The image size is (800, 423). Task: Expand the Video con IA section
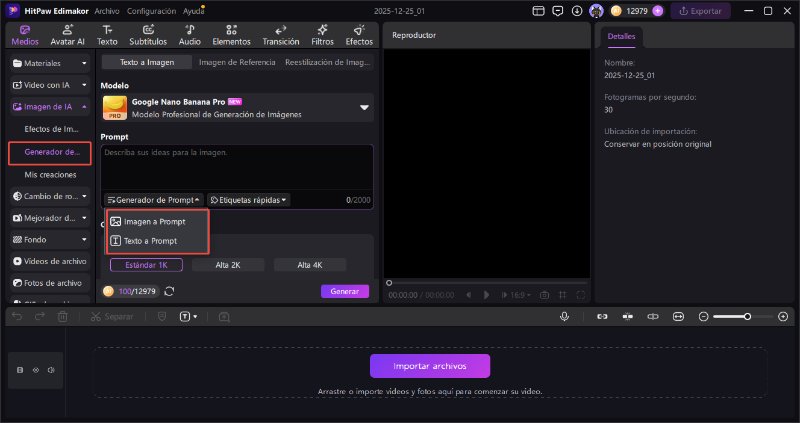click(49, 85)
